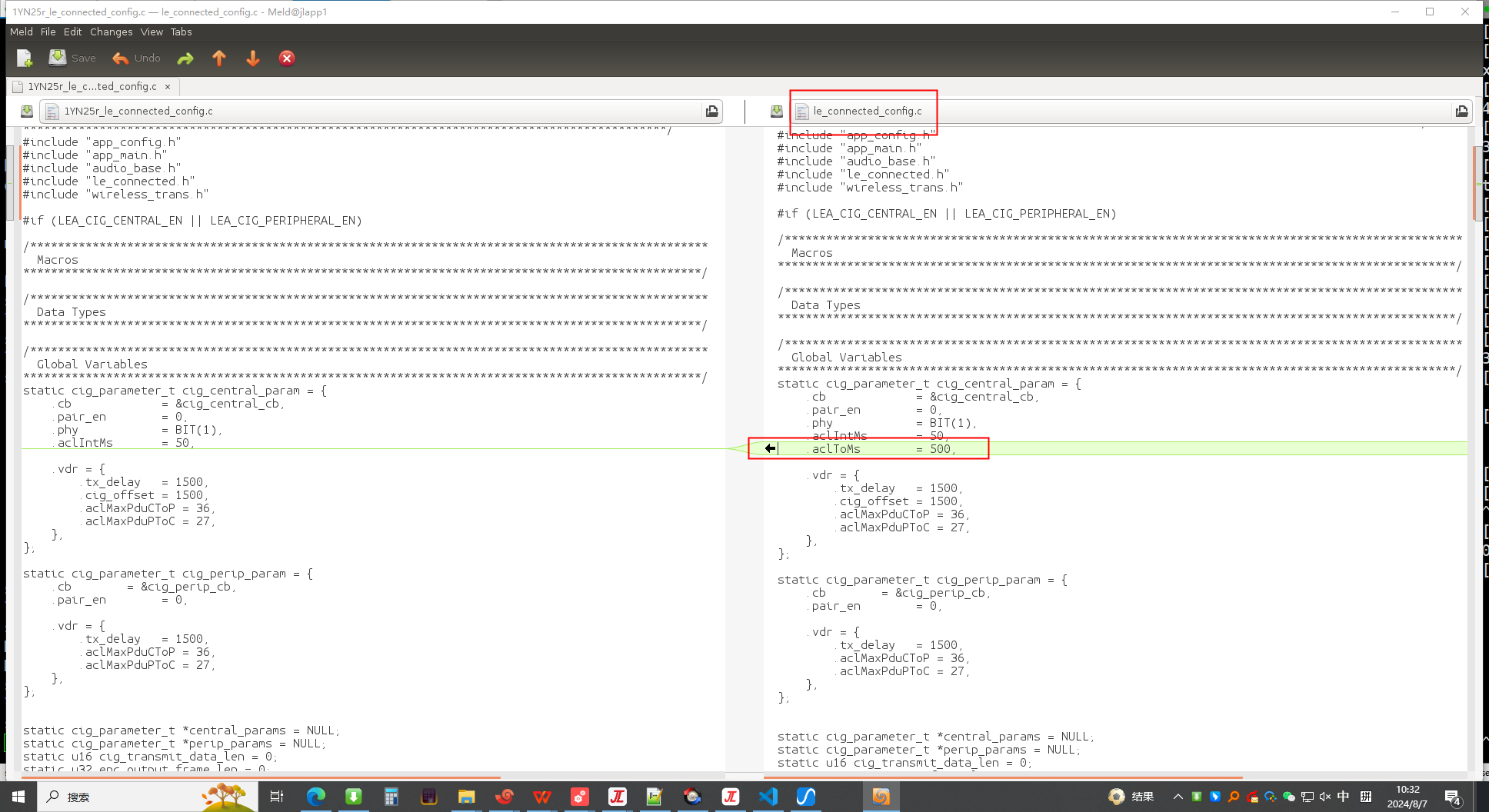Open the Tabs menu
The image size is (1489, 812).
[182, 32]
